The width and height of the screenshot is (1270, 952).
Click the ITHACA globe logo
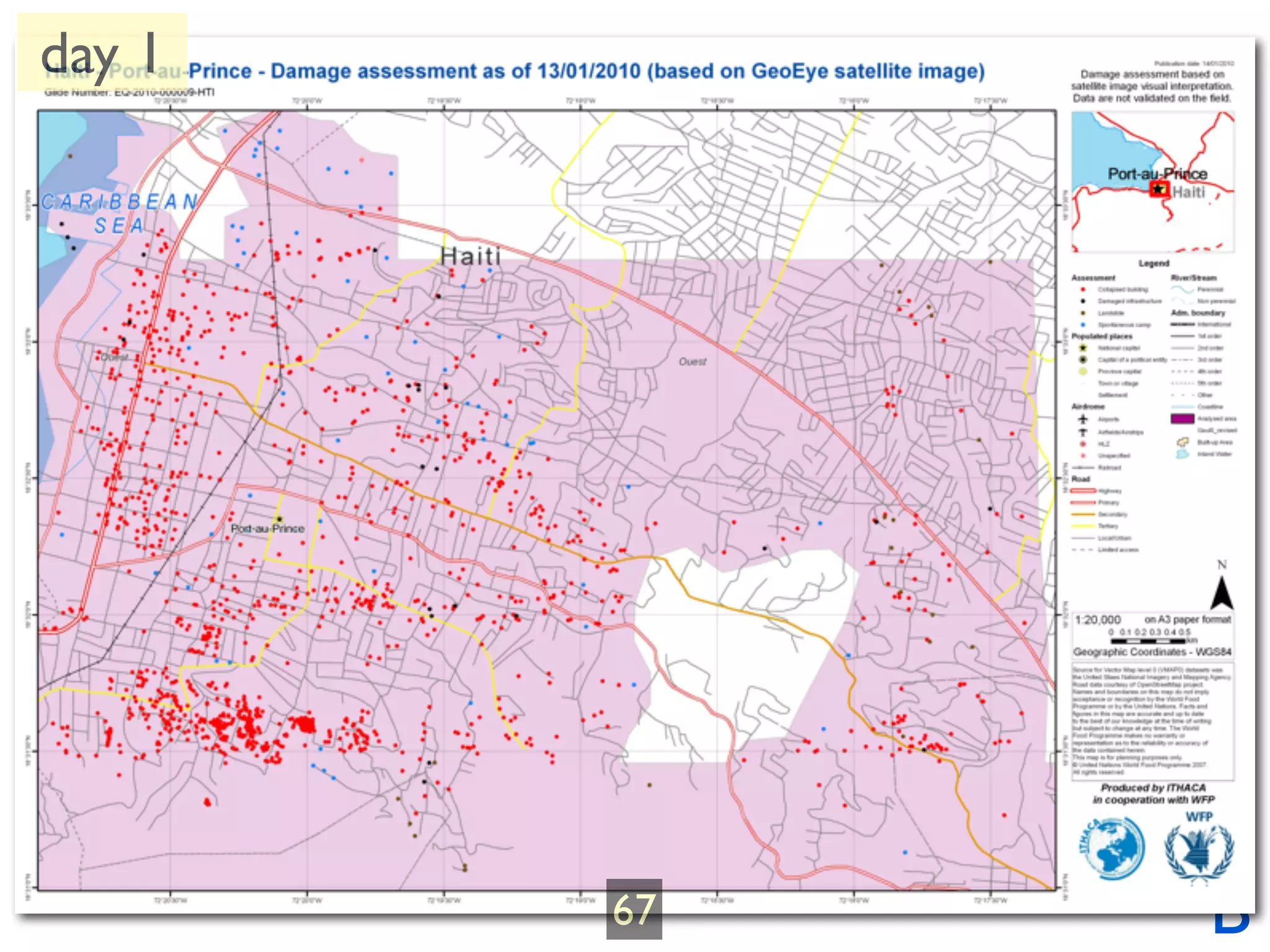click(1113, 847)
